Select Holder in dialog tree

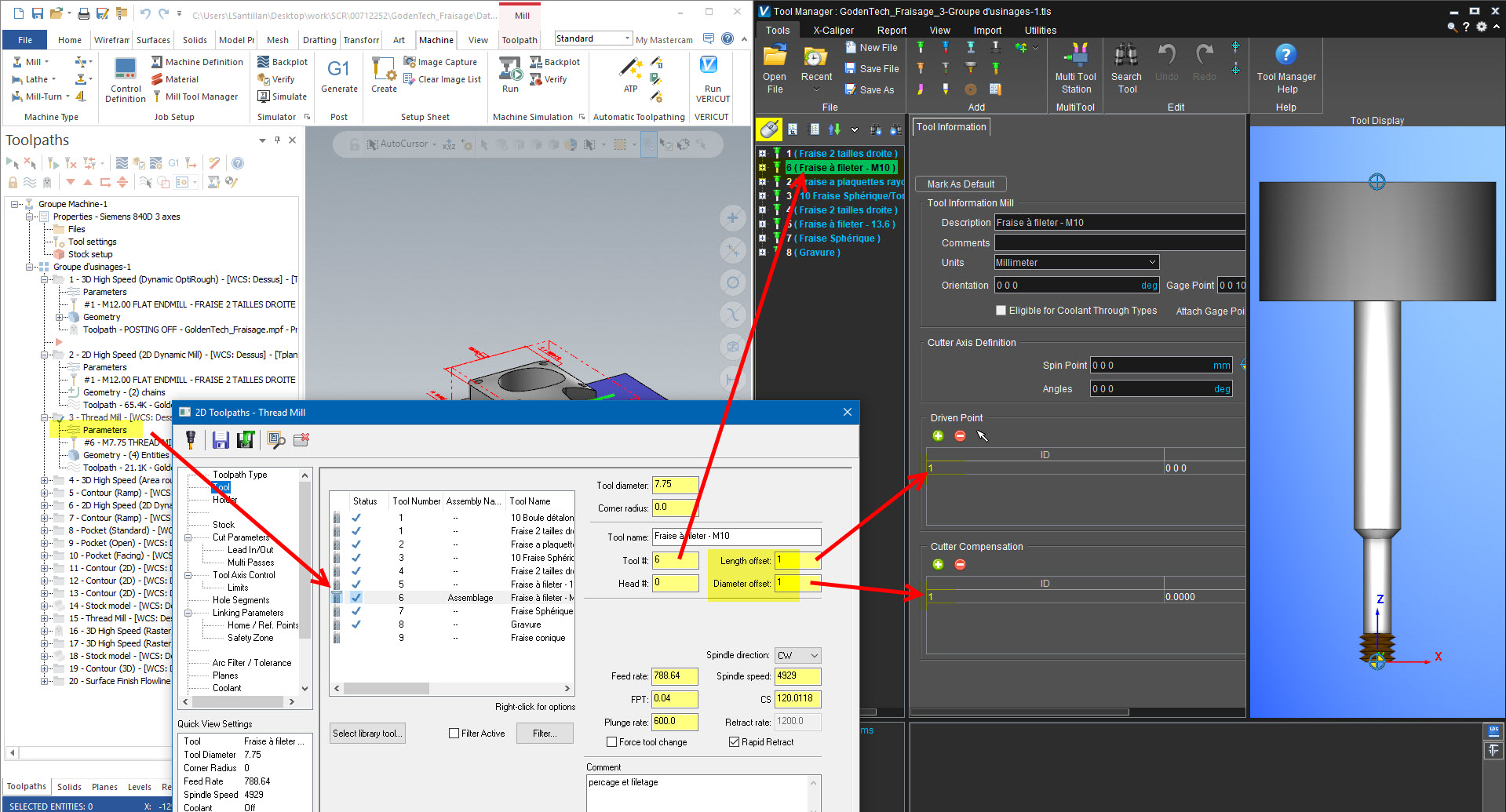225,500
